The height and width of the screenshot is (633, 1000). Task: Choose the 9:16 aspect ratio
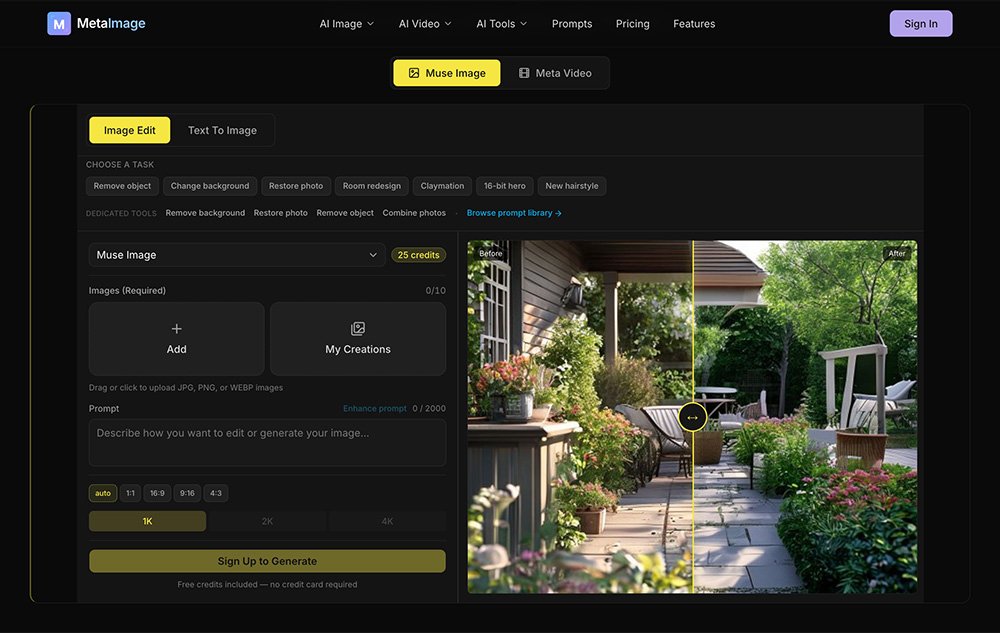(x=187, y=493)
